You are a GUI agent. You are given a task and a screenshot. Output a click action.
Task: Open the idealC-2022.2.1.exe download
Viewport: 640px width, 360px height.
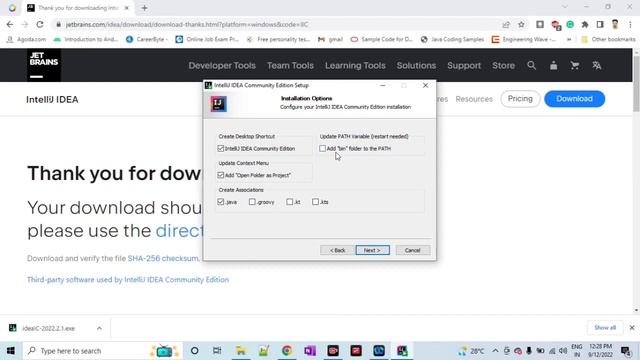(48, 328)
